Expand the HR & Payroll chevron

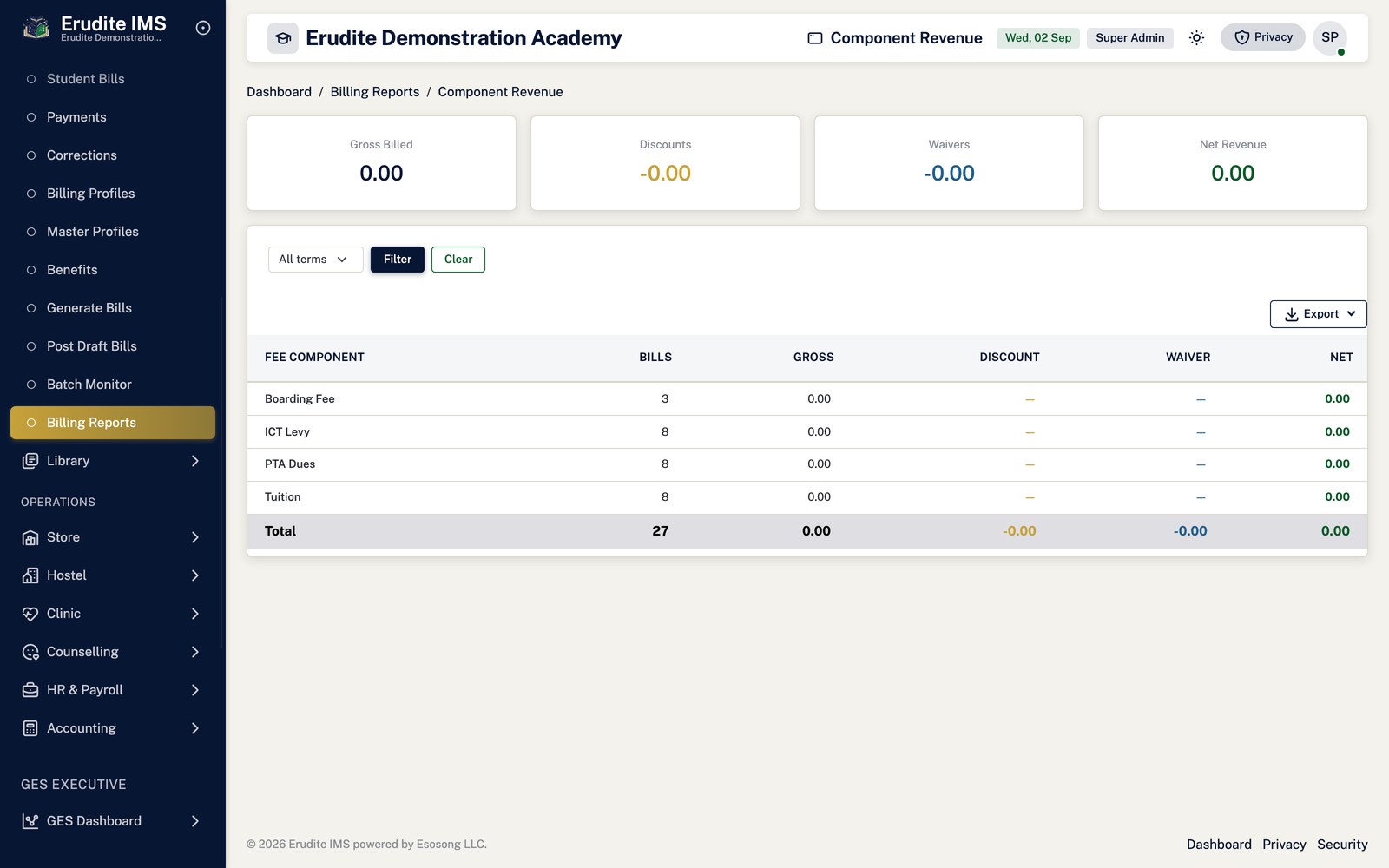(x=195, y=690)
